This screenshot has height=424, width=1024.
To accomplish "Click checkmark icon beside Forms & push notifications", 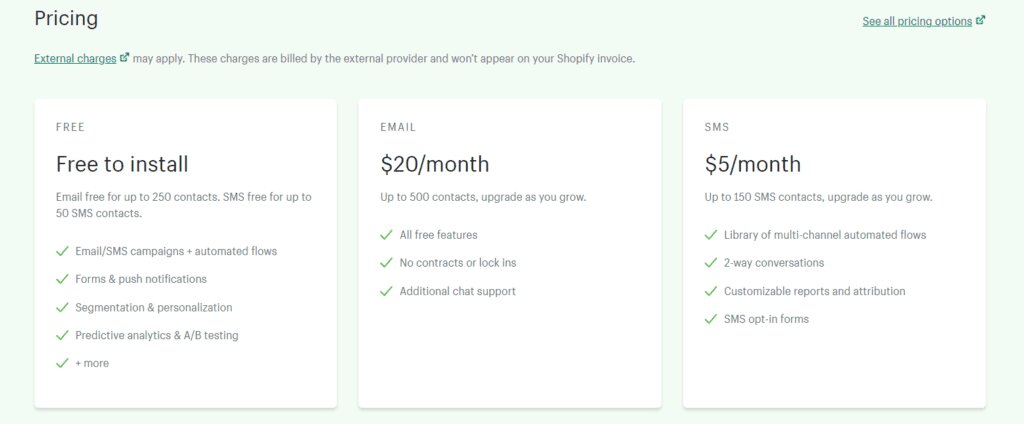I will pyautogui.click(x=62, y=279).
